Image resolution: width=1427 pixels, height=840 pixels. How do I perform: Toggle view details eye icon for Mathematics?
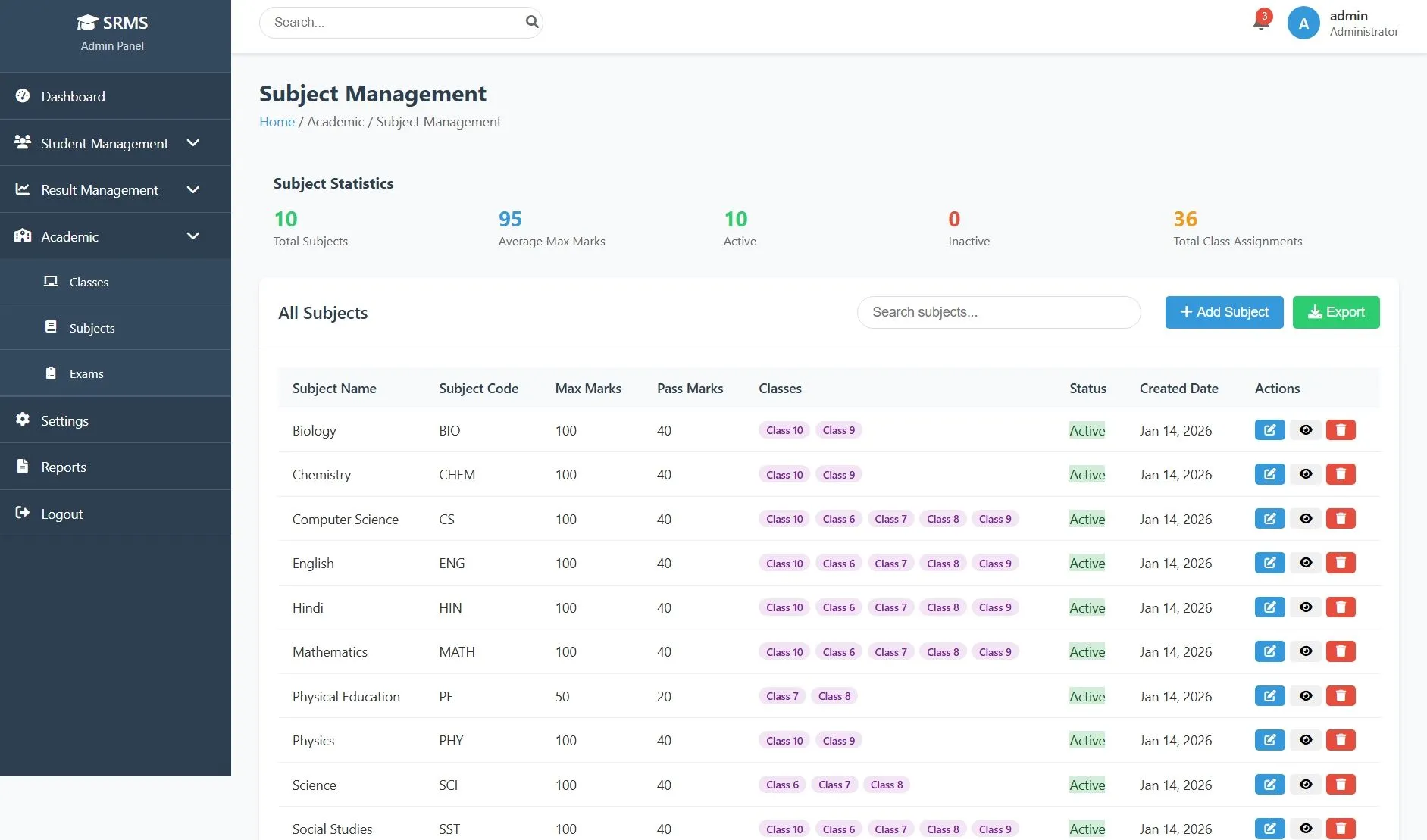(1305, 651)
